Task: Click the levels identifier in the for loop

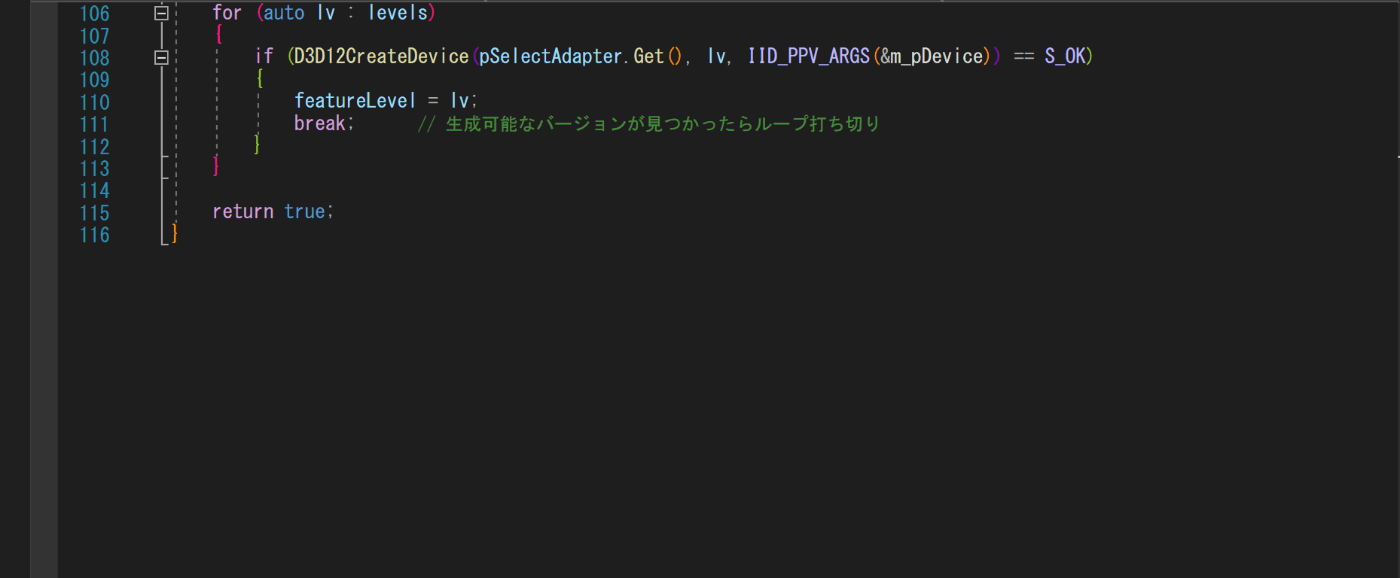Action: [x=397, y=14]
